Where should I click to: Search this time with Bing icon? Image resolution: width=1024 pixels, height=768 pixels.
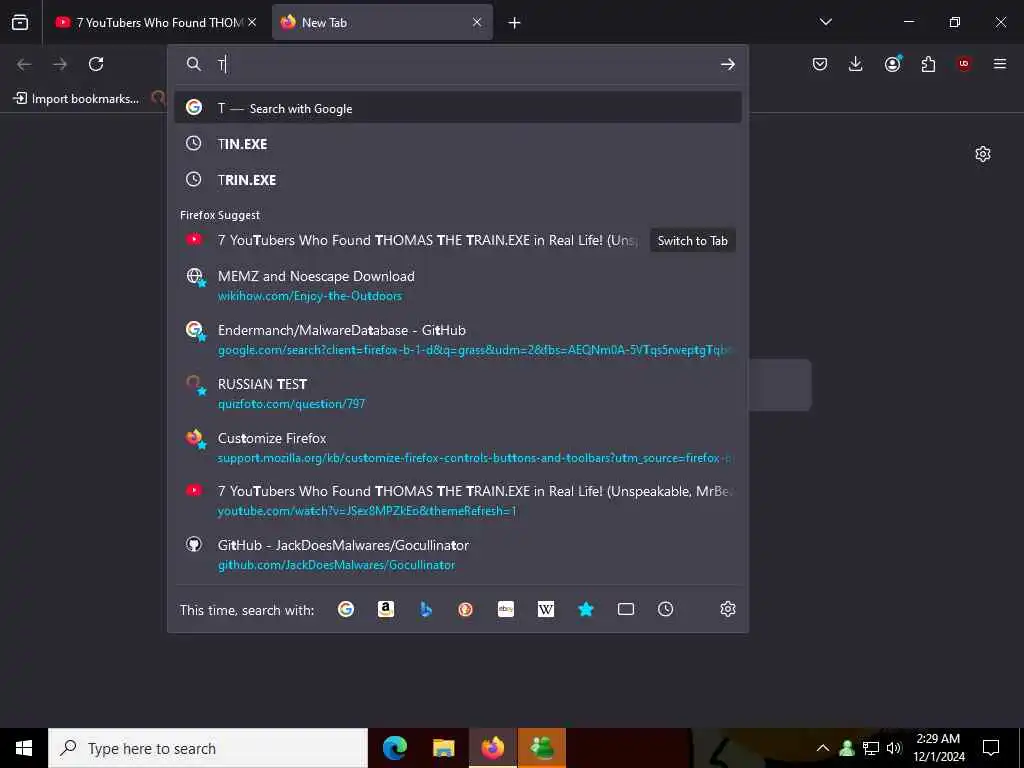426,609
